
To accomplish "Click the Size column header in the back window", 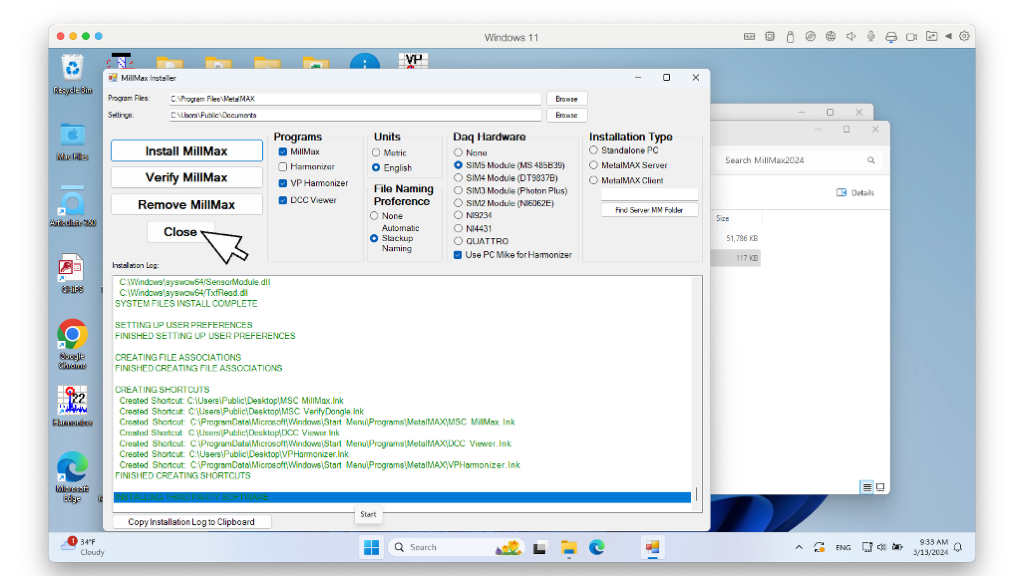I will 723,218.
